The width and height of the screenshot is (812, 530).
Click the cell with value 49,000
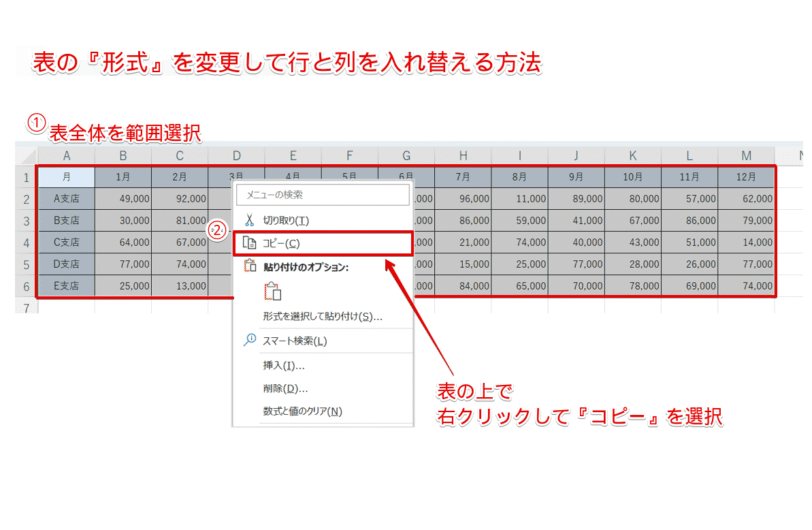[123, 198]
